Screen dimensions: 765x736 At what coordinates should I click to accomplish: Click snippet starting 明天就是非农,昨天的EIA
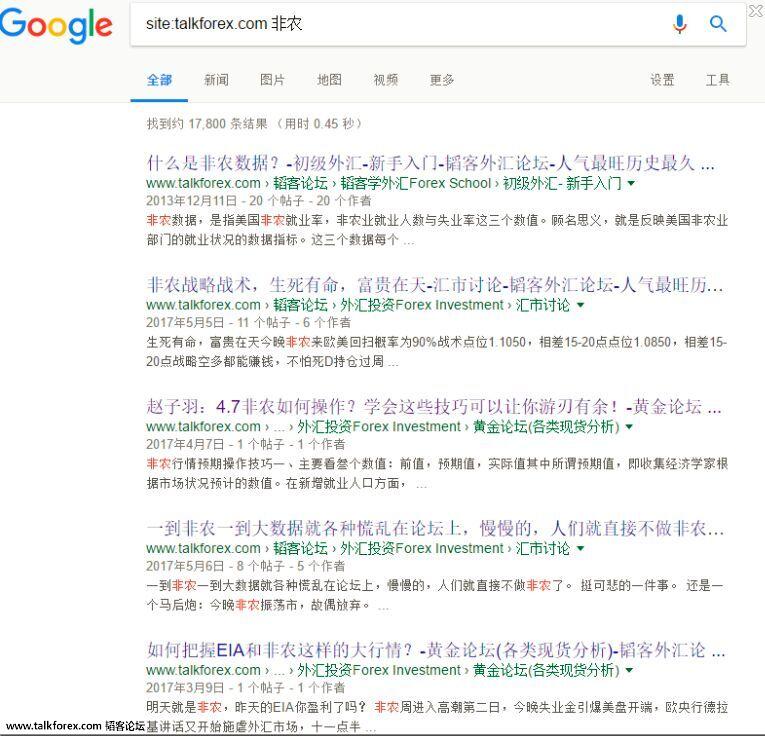(437, 716)
